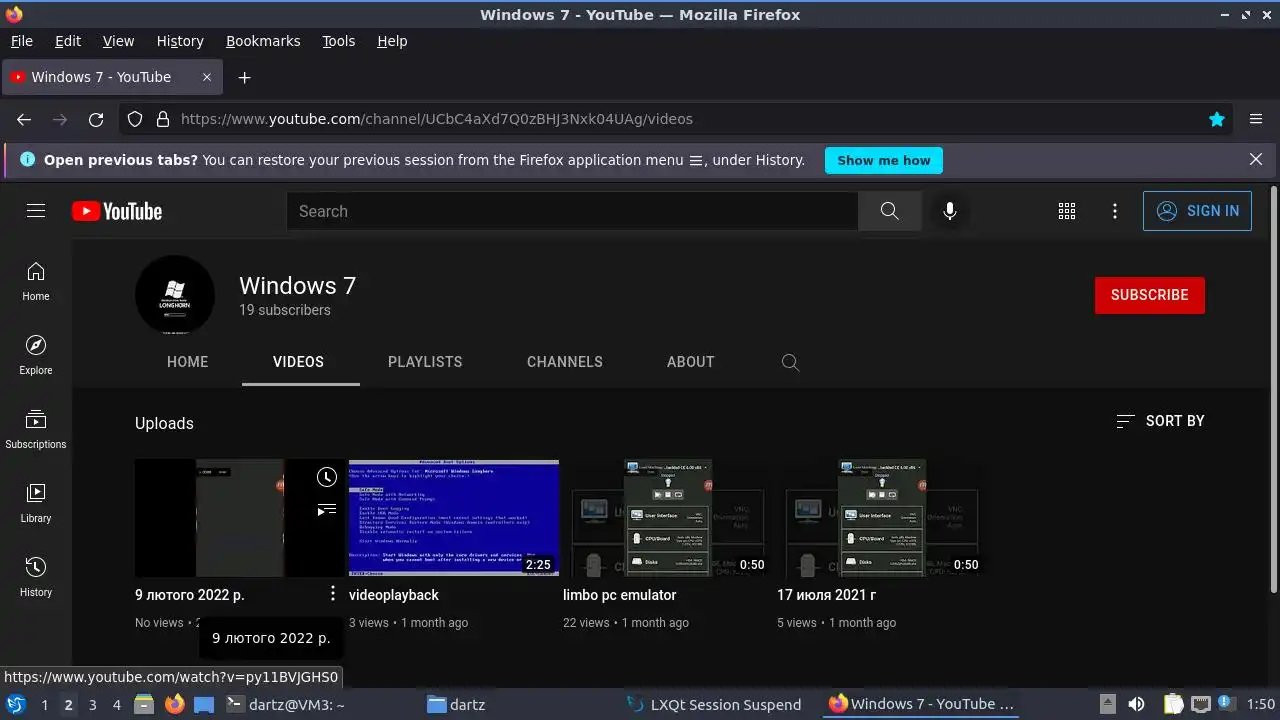Screen dimensions: 1280x720
Task: Go to YouTube home via logo
Action: tap(117, 211)
